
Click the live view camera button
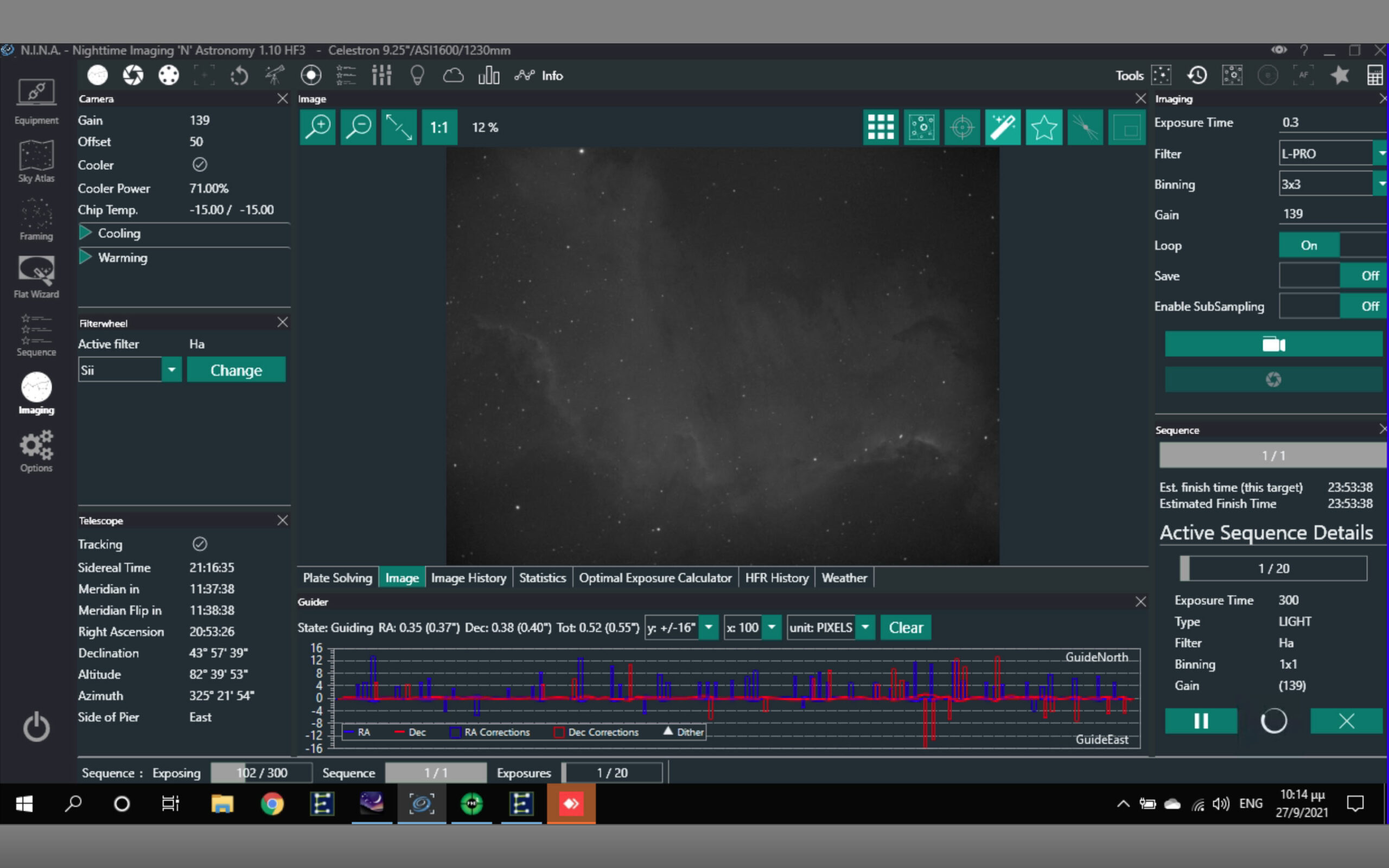[x=1272, y=344]
